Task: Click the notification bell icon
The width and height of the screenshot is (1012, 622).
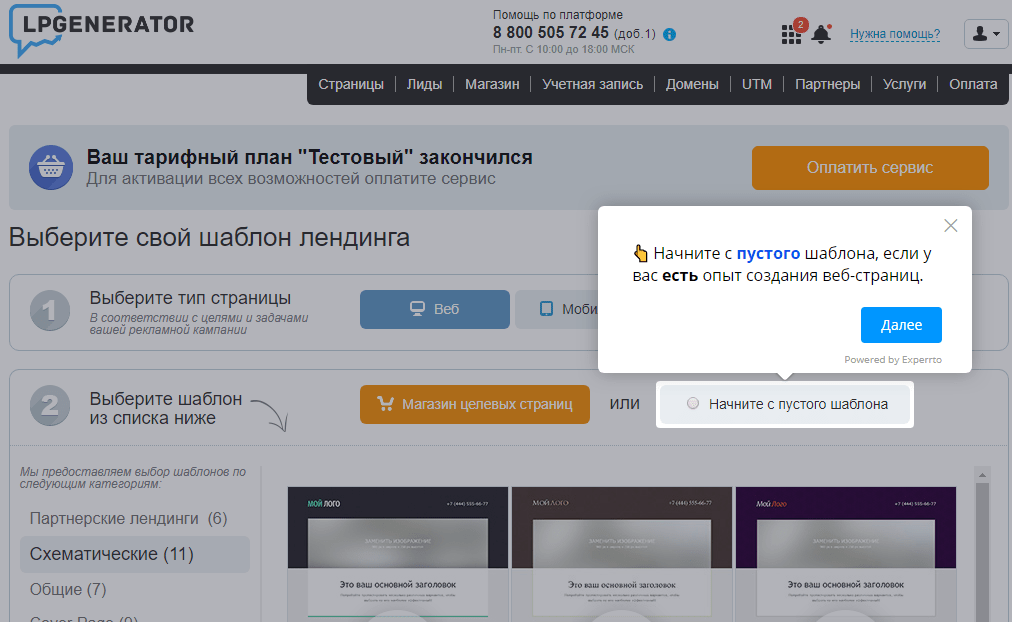Action: tap(821, 33)
